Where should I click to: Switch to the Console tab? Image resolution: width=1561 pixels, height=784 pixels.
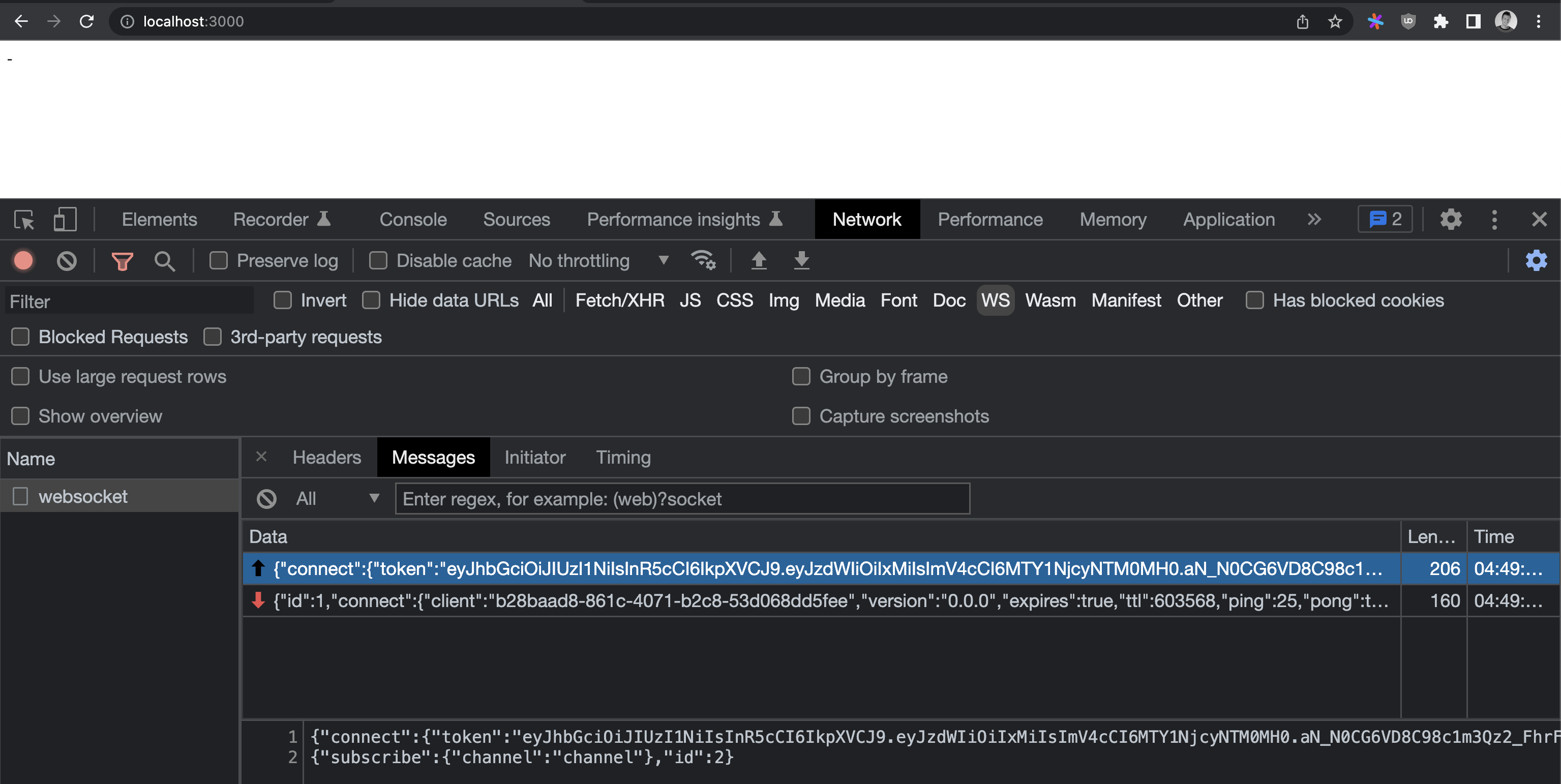(x=413, y=219)
